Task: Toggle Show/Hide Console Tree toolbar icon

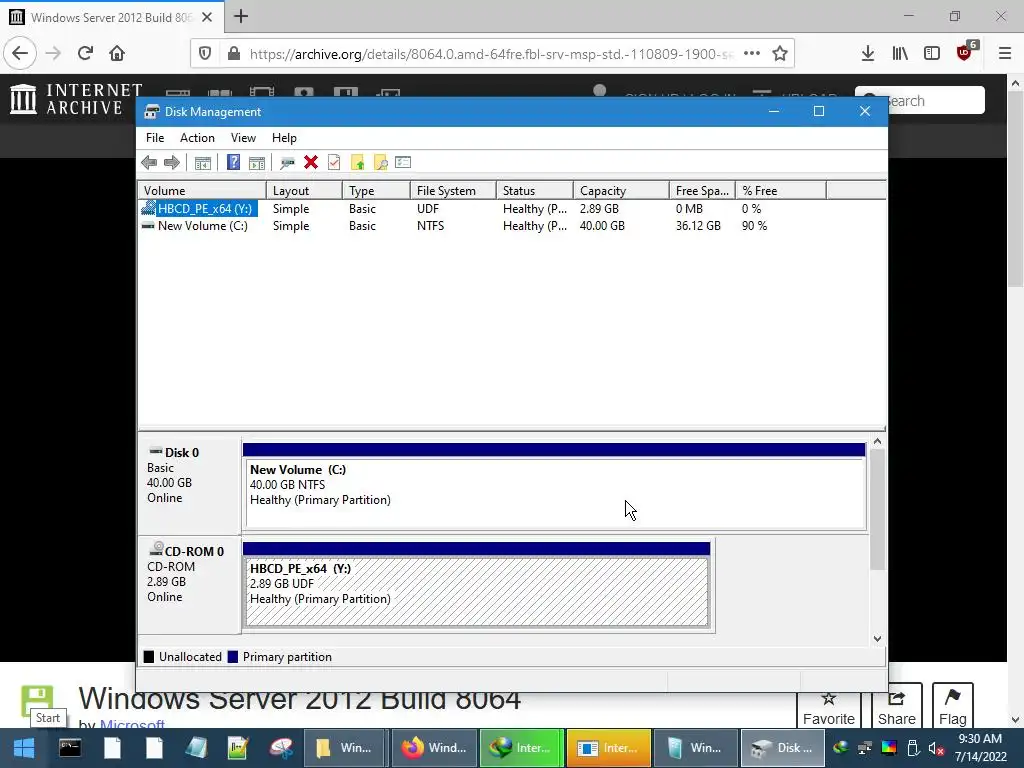Action: [202, 163]
